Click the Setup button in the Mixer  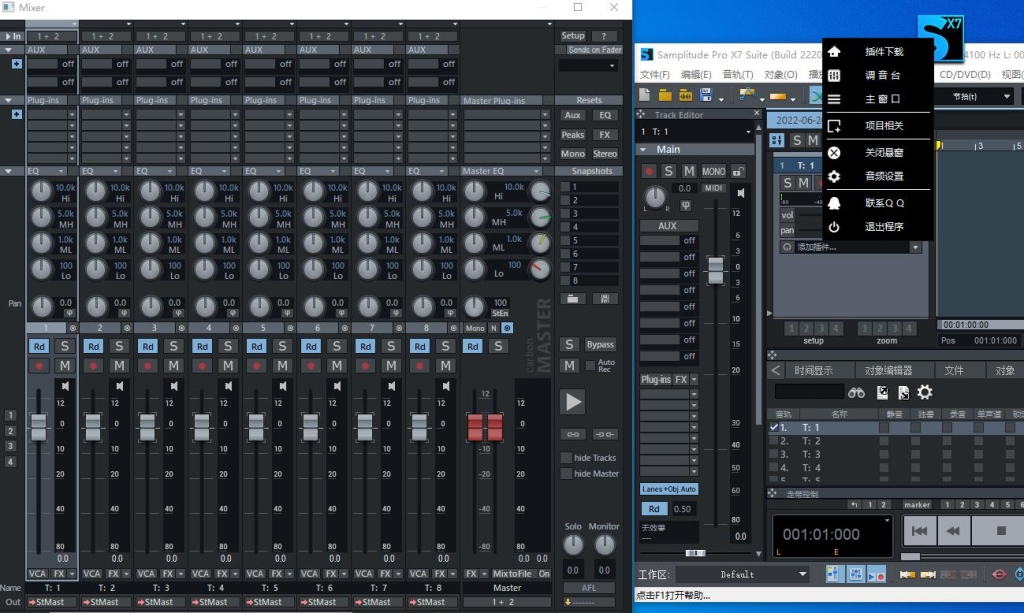tap(572, 34)
